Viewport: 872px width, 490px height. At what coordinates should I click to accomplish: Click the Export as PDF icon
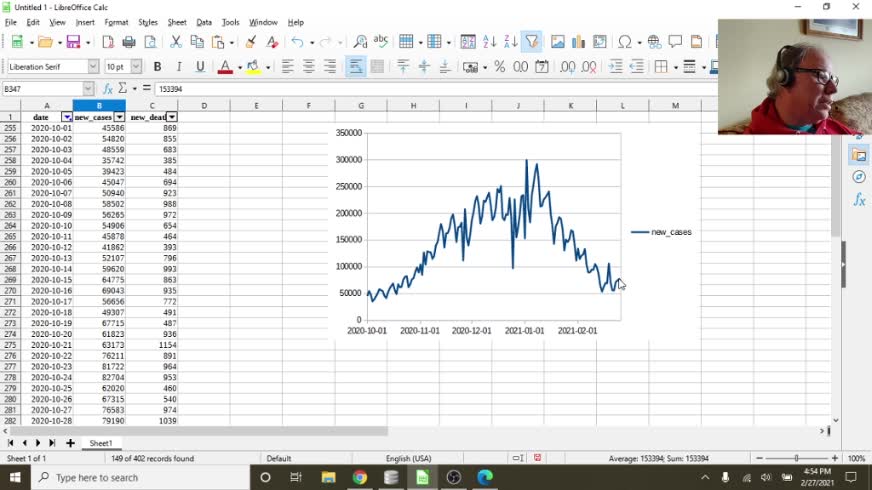(x=108, y=42)
